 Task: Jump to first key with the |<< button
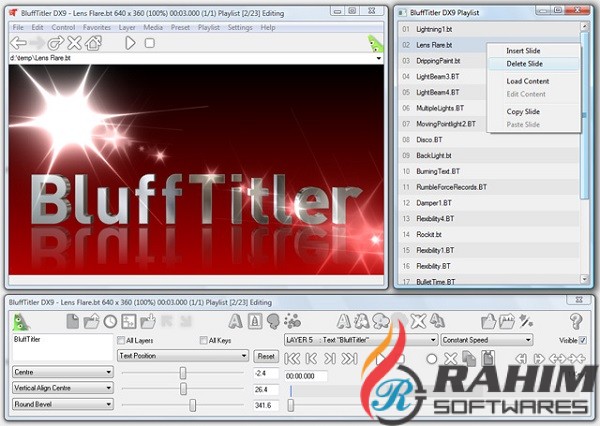click(x=293, y=359)
